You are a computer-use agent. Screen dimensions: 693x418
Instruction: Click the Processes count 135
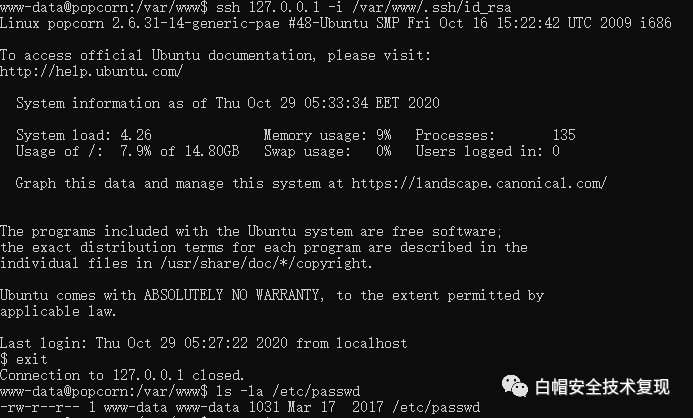click(x=564, y=135)
